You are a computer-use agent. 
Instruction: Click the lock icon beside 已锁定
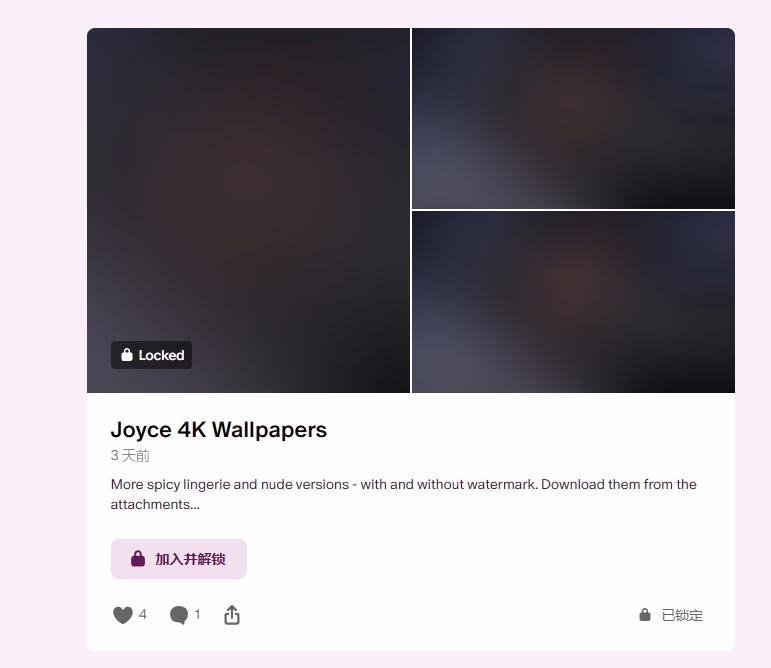(645, 614)
